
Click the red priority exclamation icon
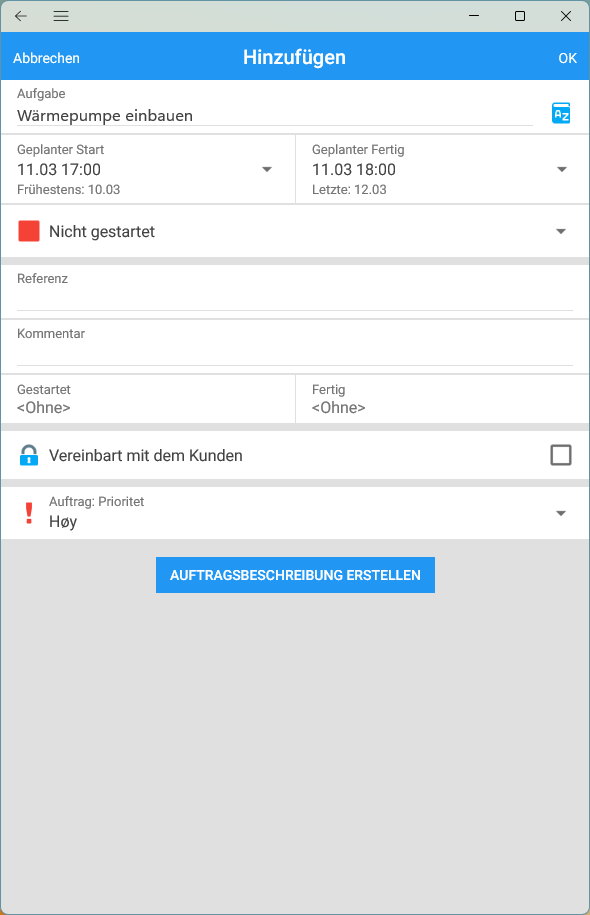click(x=29, y=513)
